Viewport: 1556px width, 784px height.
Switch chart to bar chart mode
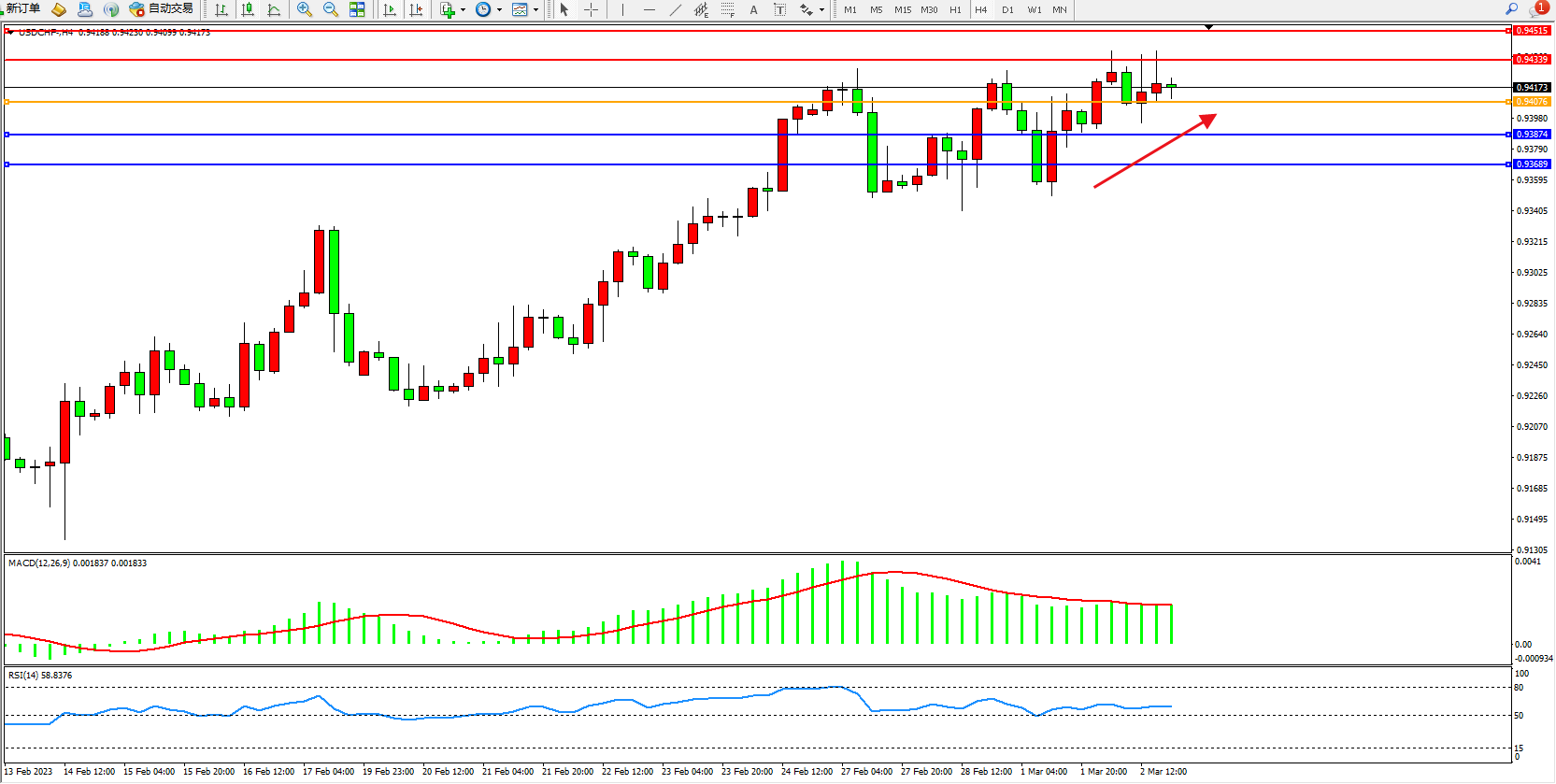tap(221, 9)
